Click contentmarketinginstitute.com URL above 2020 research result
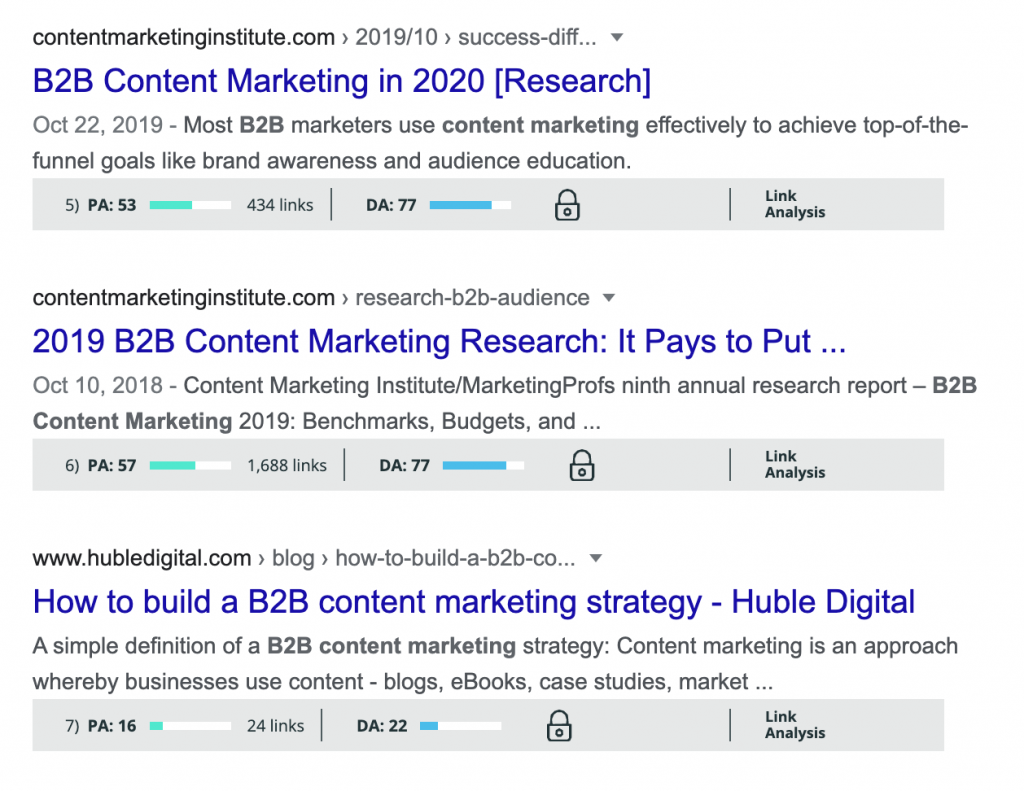The image size is (1024, 791). point(184,38)
